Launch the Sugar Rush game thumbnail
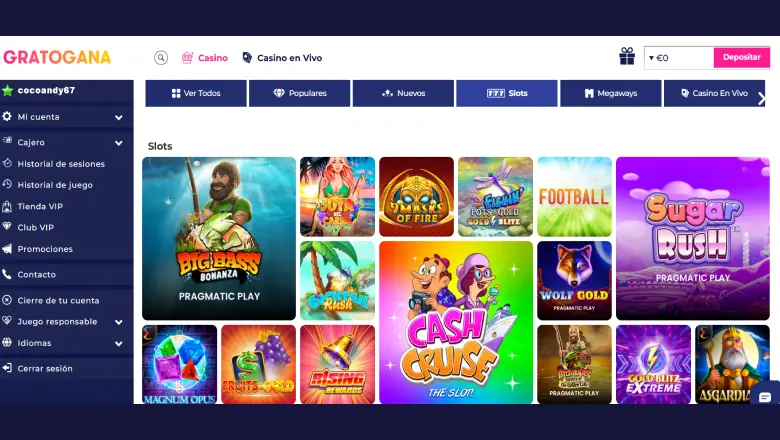780x440 pixels. tap(693, 238)
